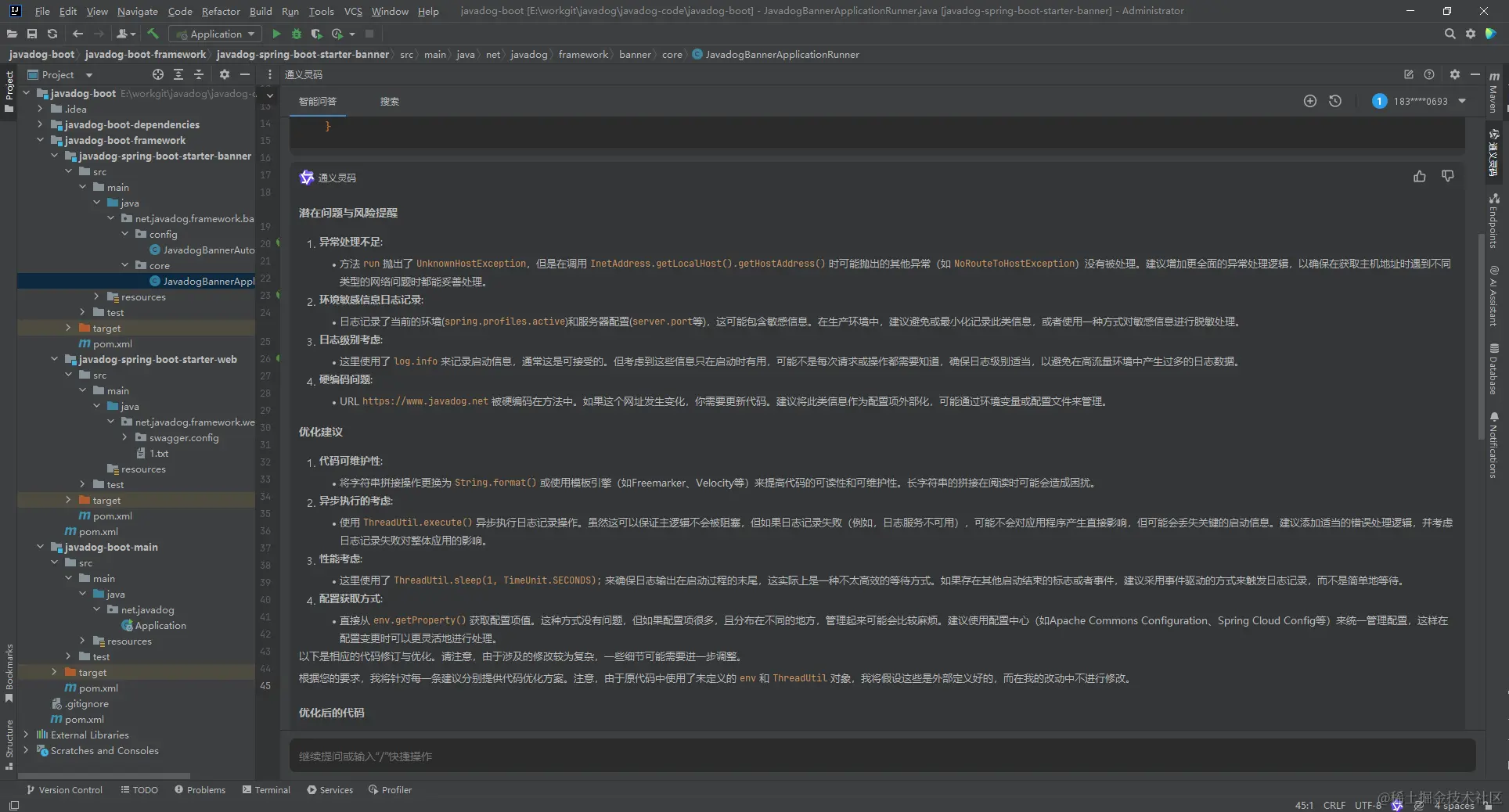Open the feedback edit icon in the 通义灵码 panel
Image resolution: width=1509 pixels, height=812 pixels.
(1409, 74)
